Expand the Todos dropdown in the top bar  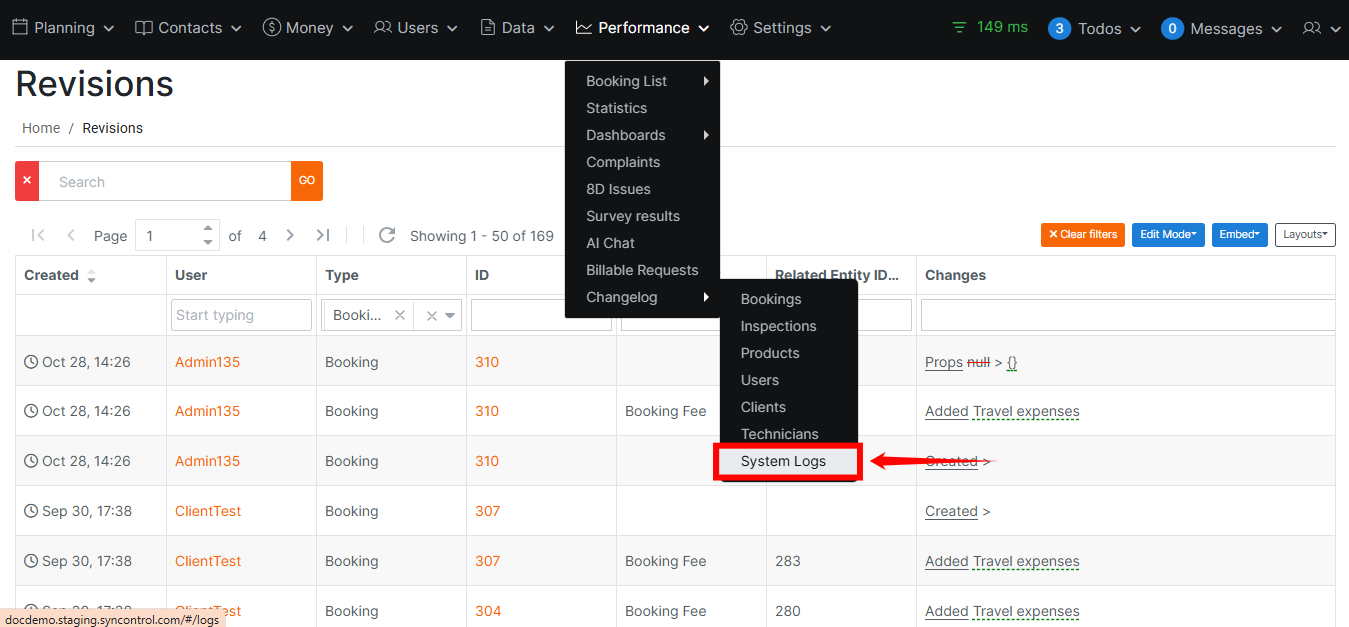[1095, 28]
